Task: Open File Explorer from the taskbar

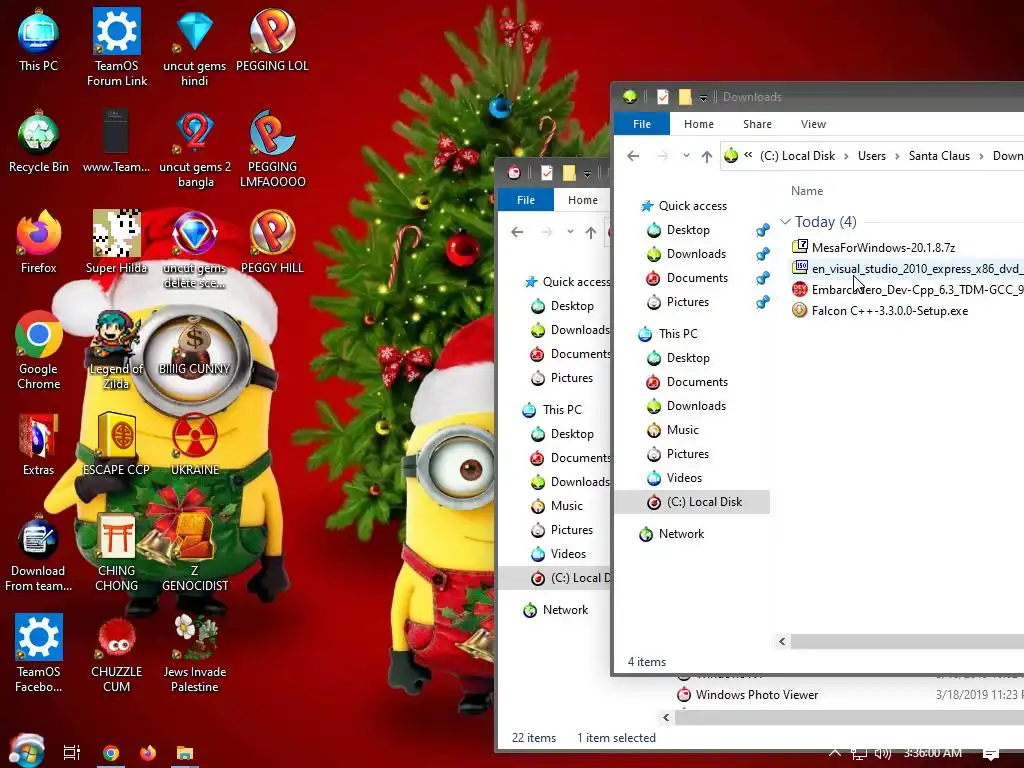Action: click(x=185, y=753)
